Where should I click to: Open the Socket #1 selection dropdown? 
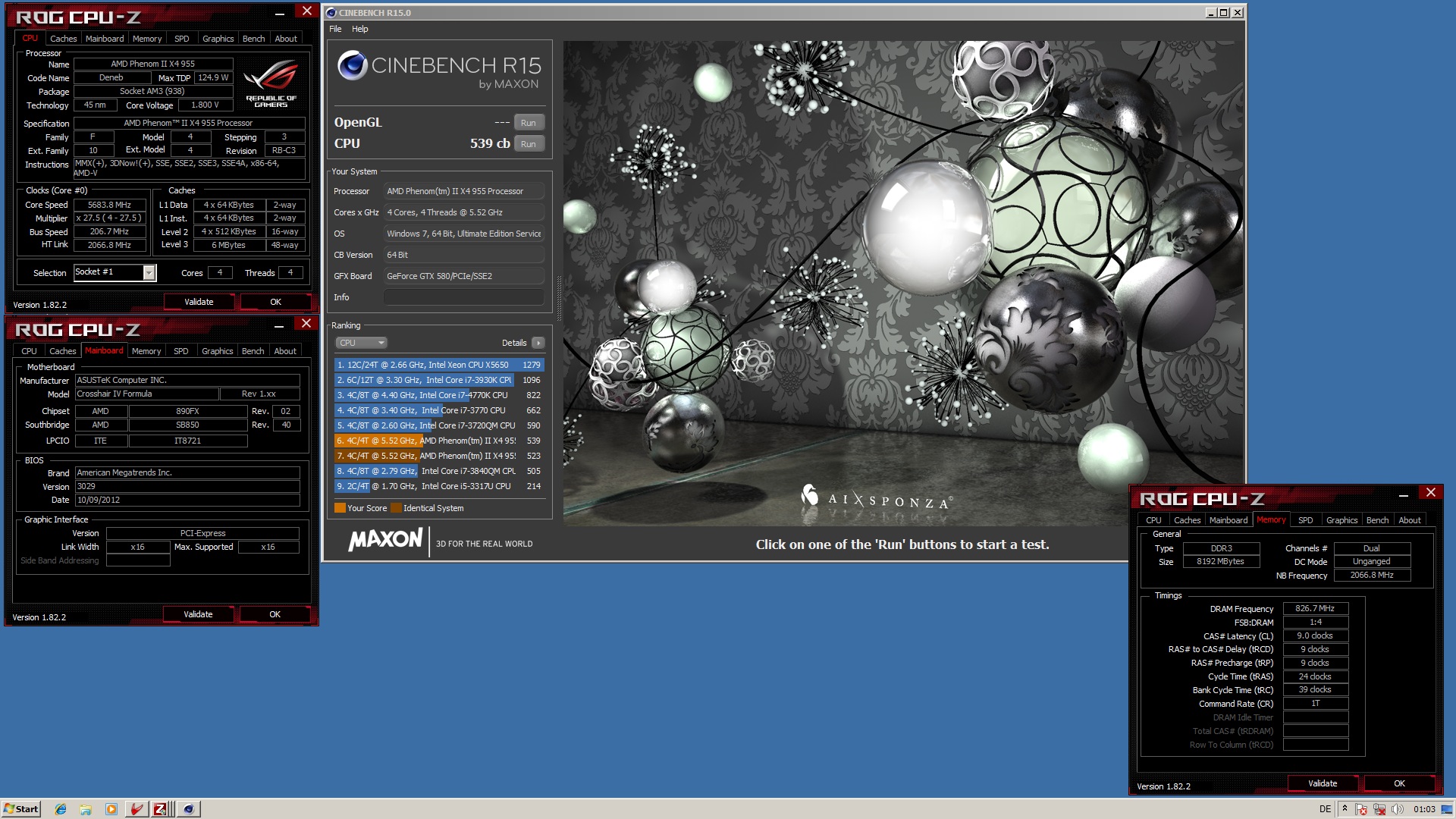point(115,272)
